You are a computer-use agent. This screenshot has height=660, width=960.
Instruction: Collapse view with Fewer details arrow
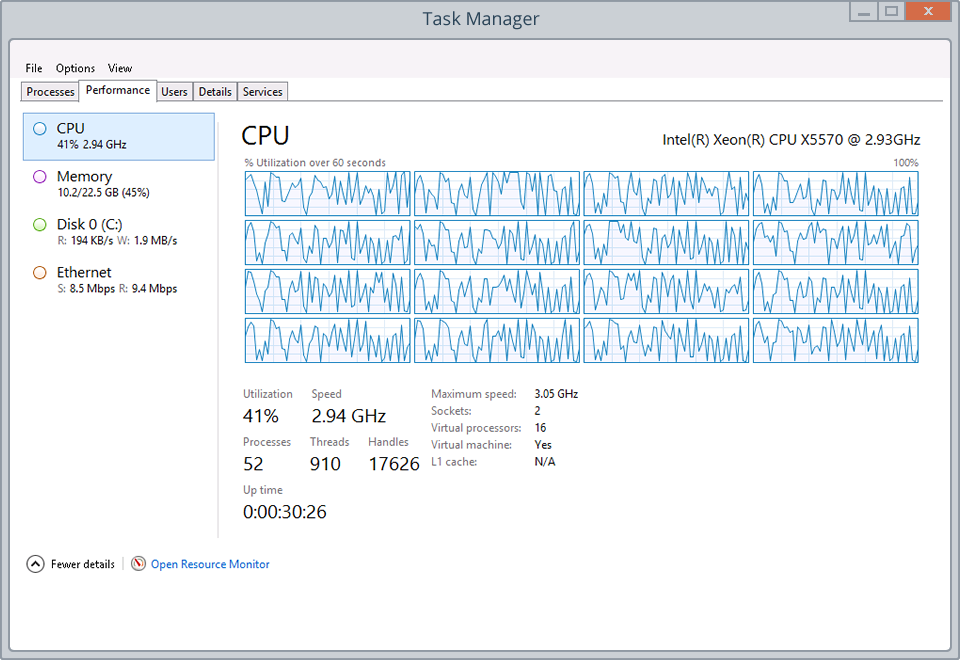point(35,564)
